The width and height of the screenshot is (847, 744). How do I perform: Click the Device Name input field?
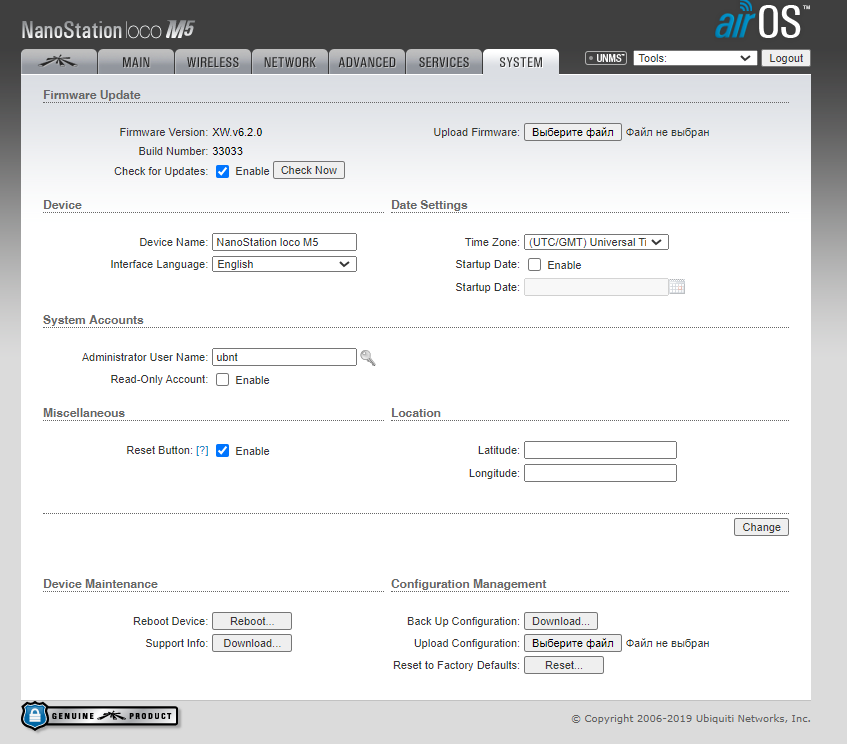(x=284, y=242)
